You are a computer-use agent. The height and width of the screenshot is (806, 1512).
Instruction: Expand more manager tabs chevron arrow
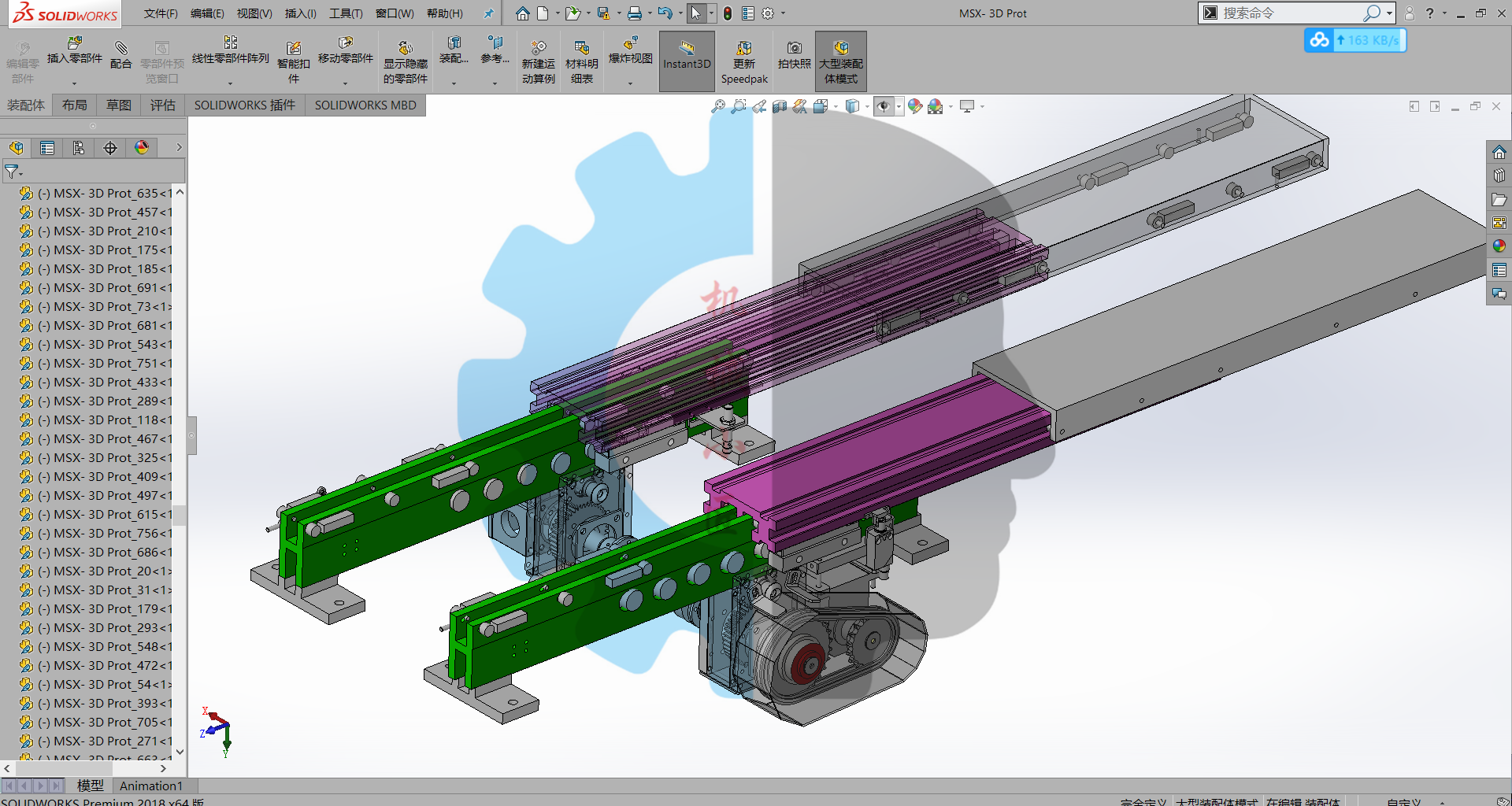pos(179,148)
